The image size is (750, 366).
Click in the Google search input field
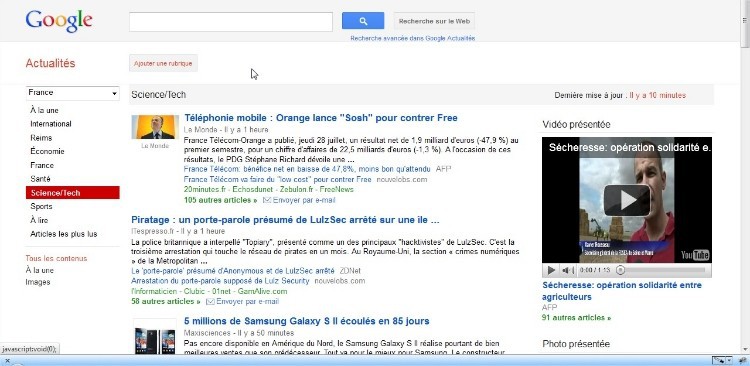coord(231,22)
